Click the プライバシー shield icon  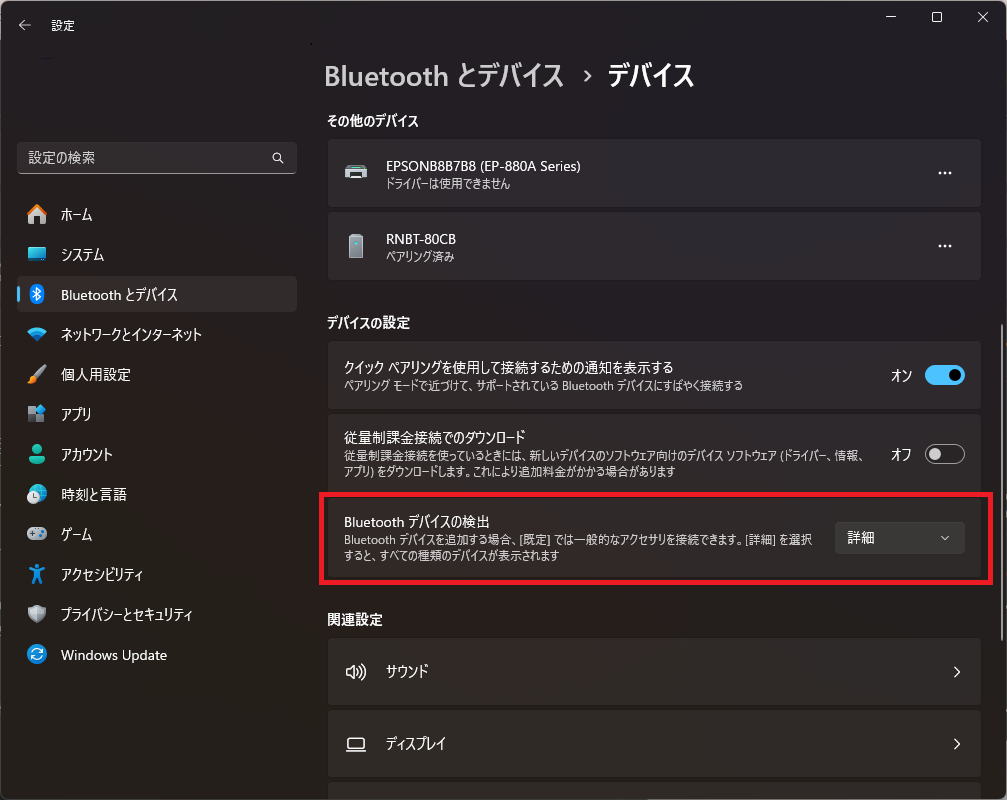click(37, 614)
